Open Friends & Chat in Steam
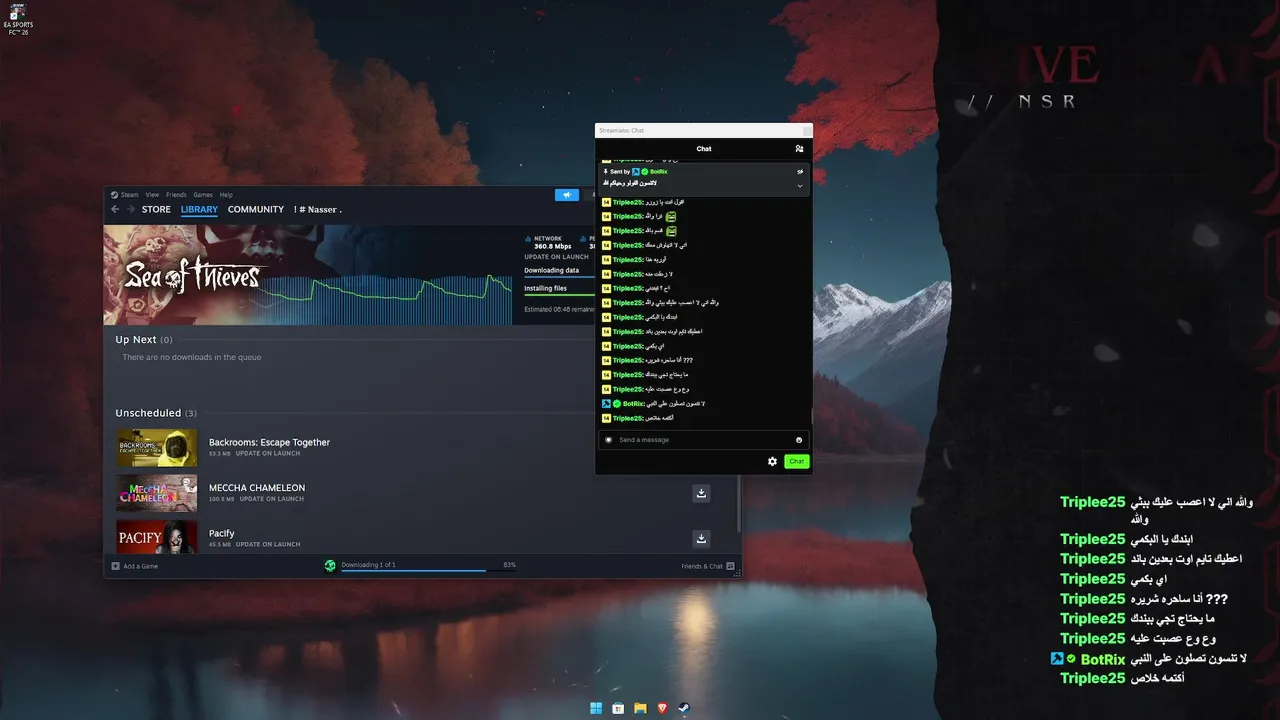The width and height of the screenshot is (1280, 720). [x=708, y=566]
